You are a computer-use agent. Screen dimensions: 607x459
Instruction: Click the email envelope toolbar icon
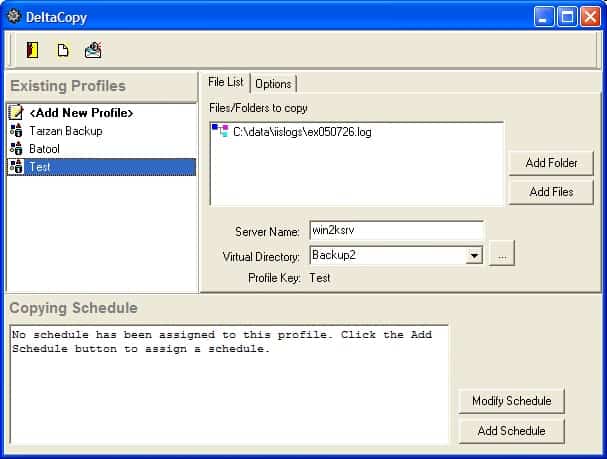click(93, 49)
